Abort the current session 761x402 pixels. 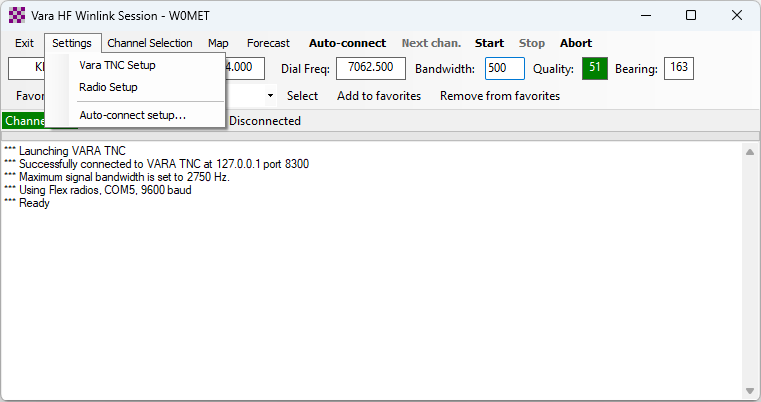[576, 43]
